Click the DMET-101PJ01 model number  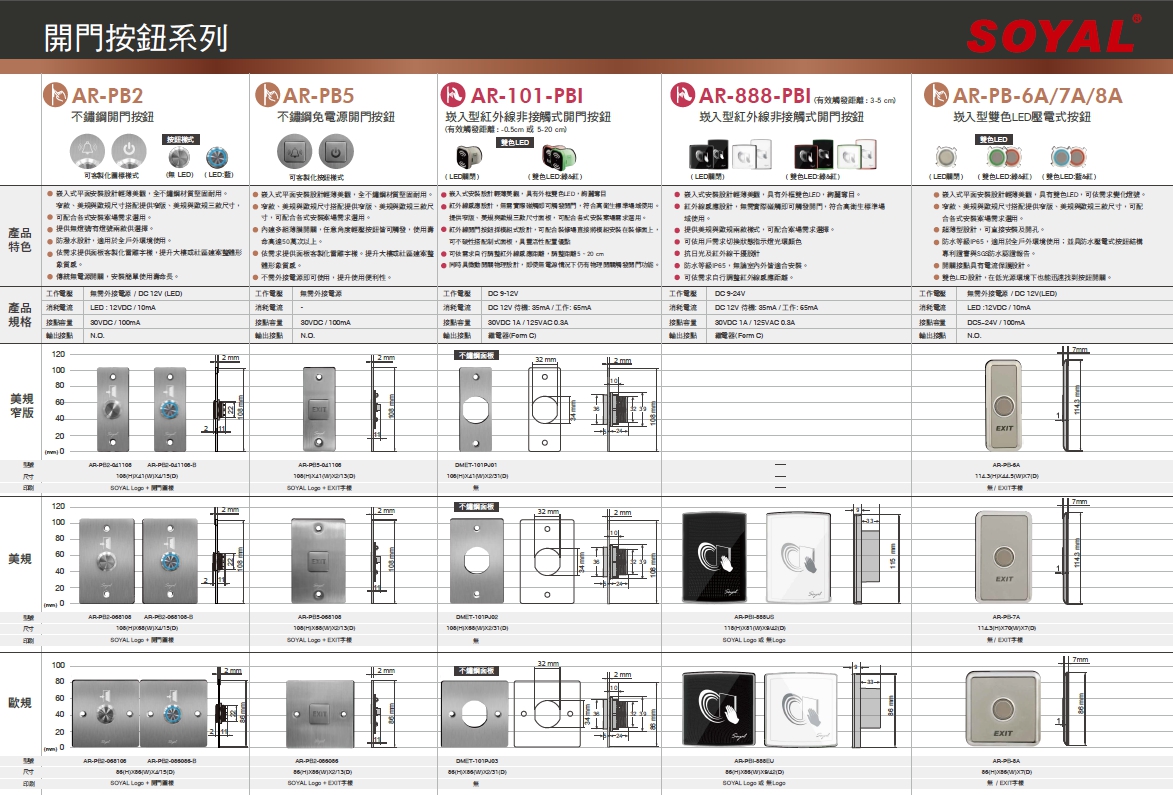(476, 464)
